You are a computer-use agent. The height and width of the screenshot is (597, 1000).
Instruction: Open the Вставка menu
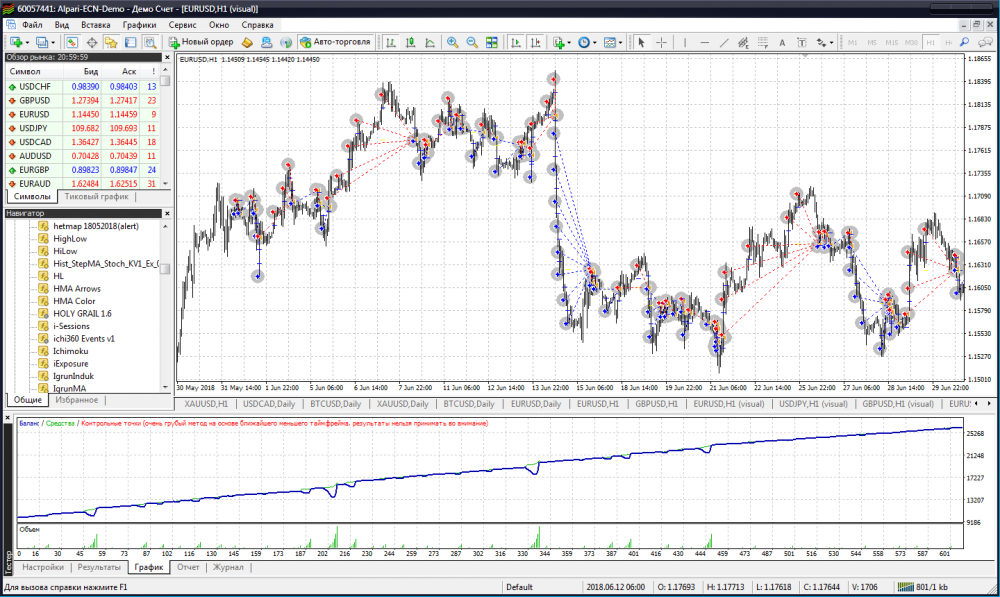[x=96, y=25]
